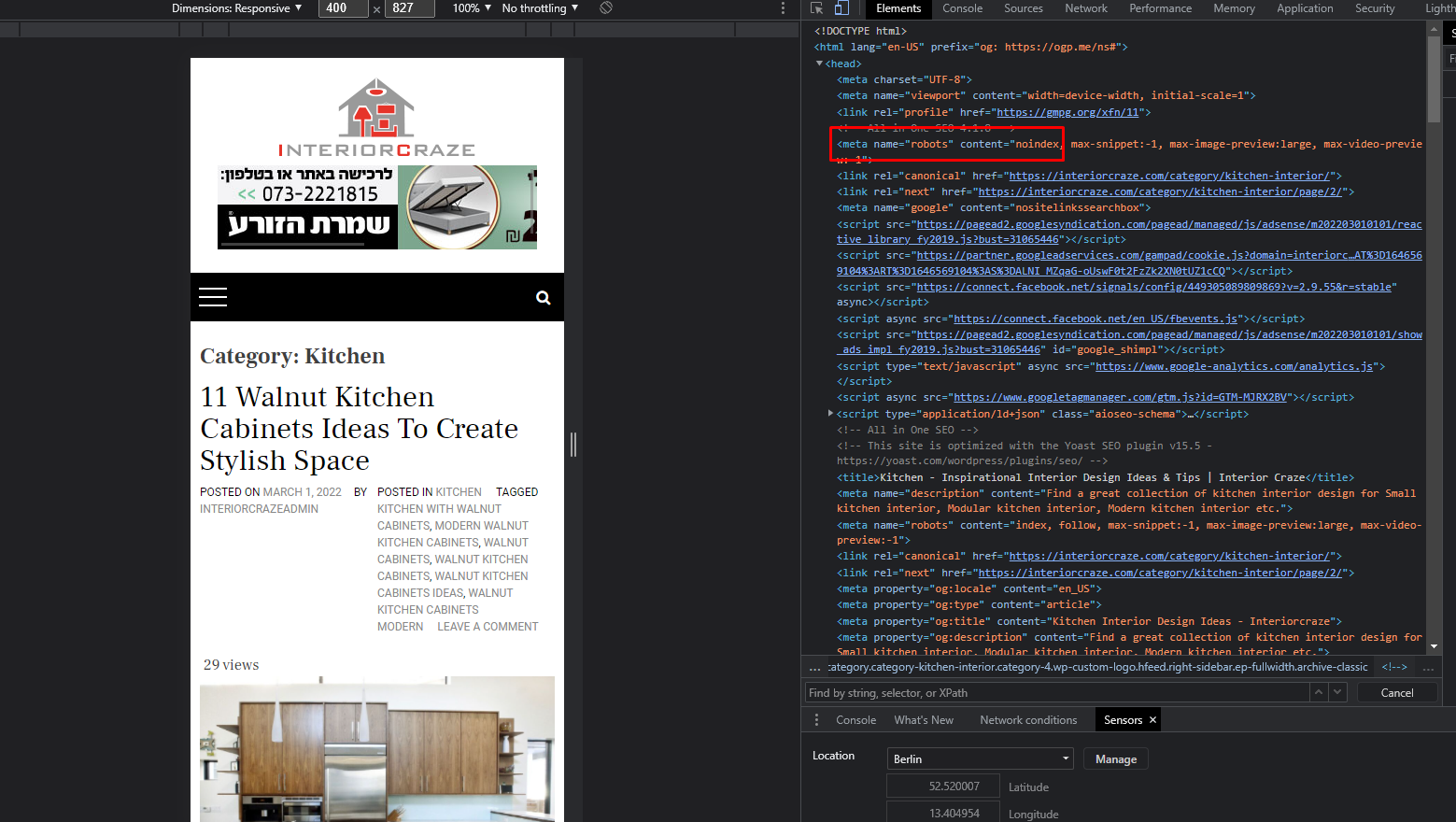Select the What's New drawer tab
Viewport: 1456px width, 822px height.
pos(924,720)
